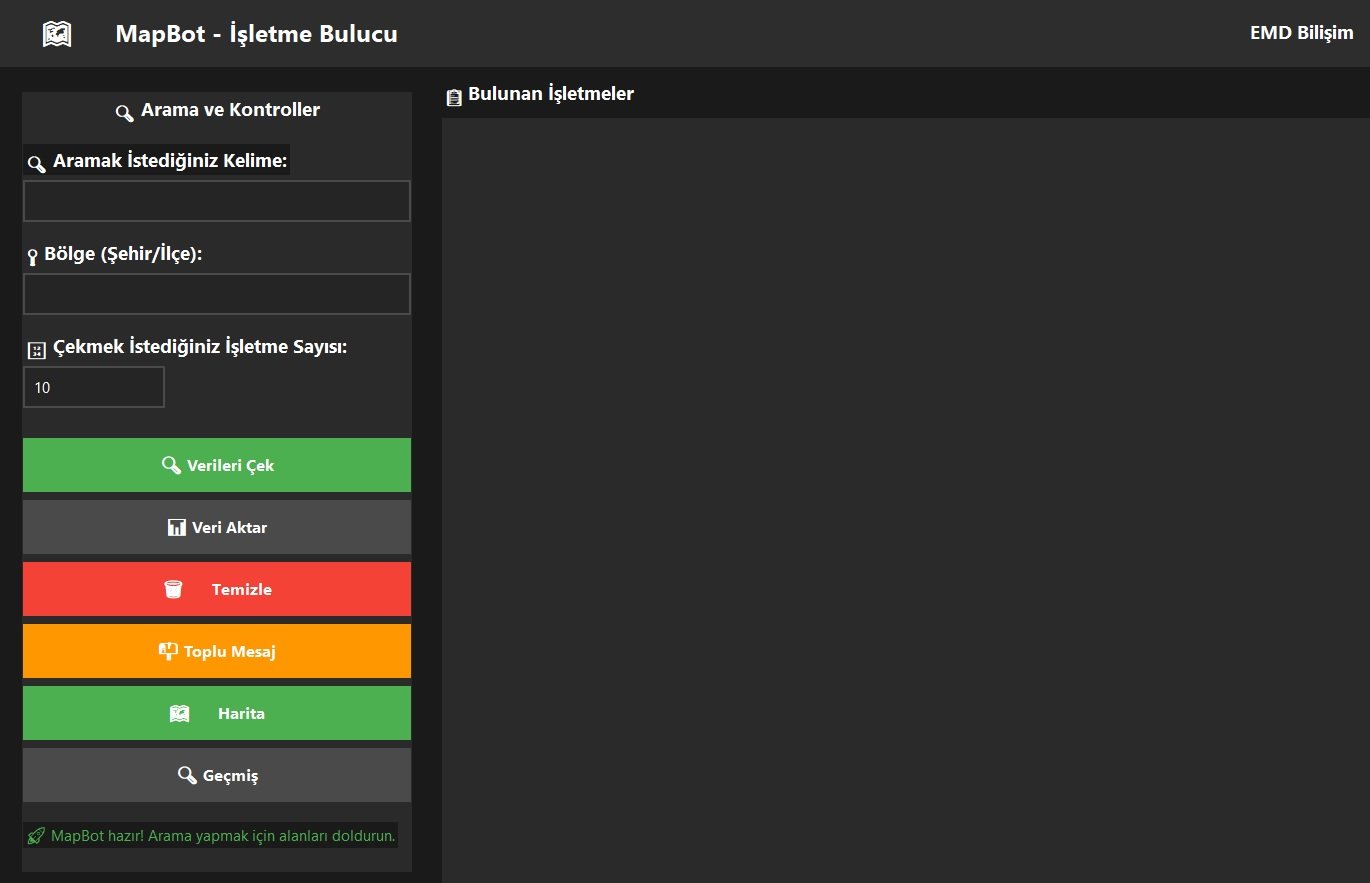The height and width of the screenshot is (883, 1370).
Task: Click the magnifier icon beside Arama ve Kontroller
Action: tap(125, 112)
